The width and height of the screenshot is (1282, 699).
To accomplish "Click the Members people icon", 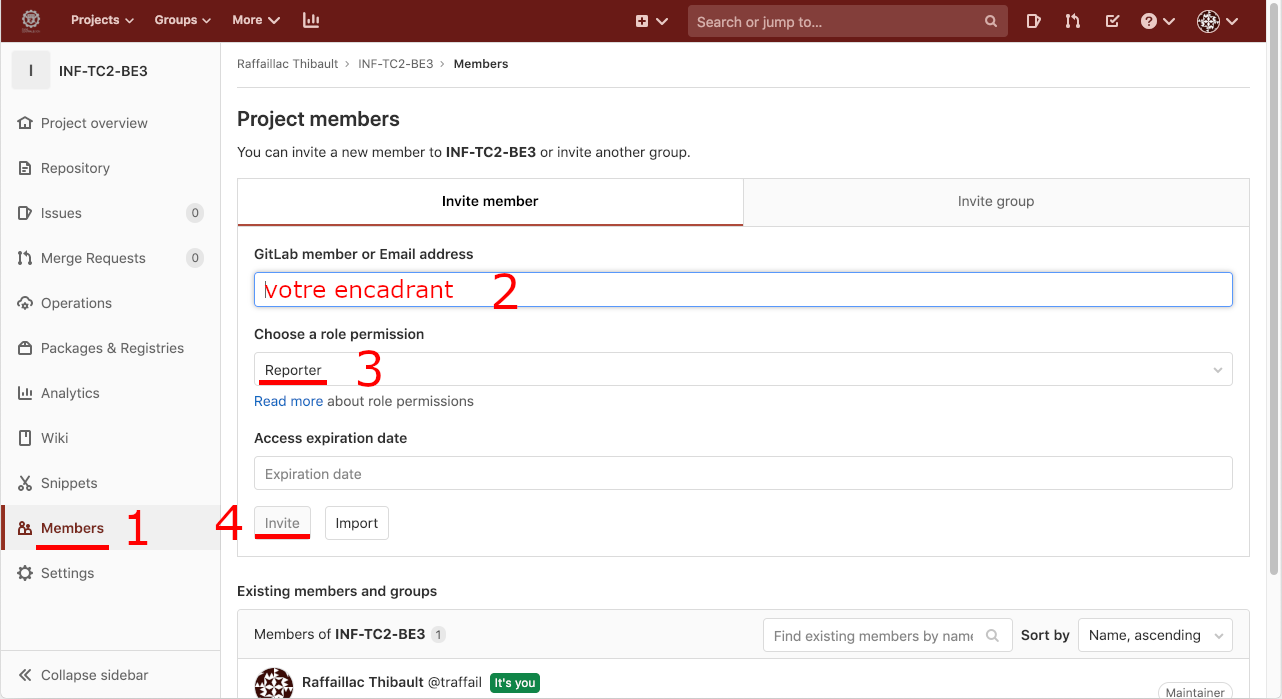I will 25,528.
